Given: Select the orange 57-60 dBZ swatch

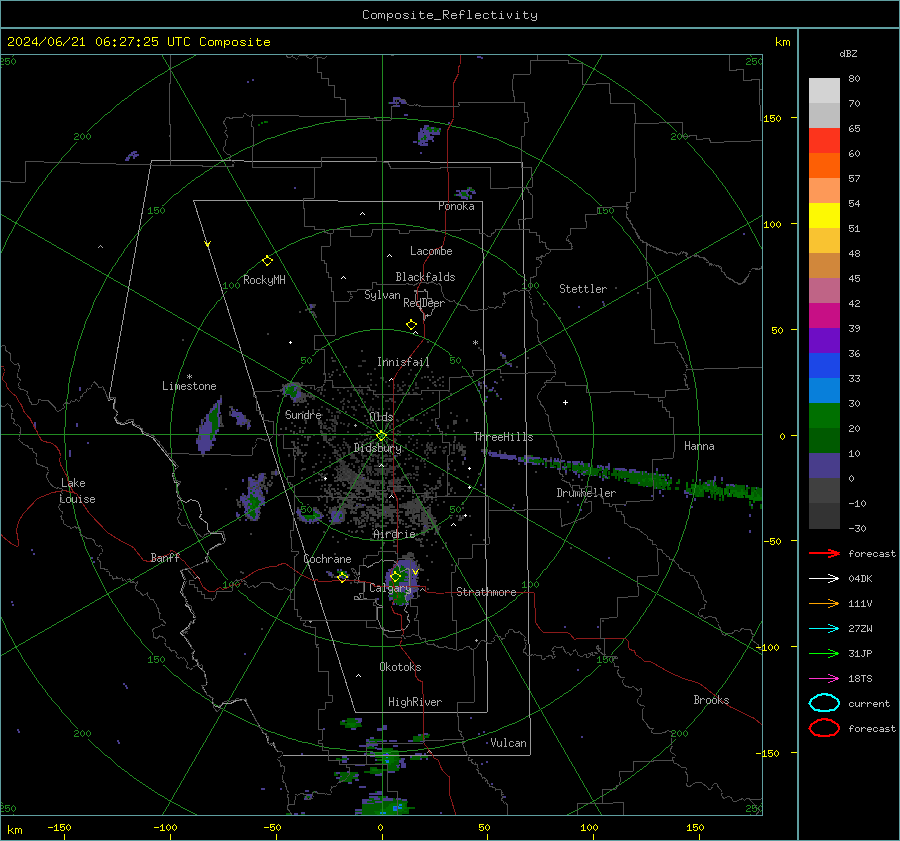Looking at the screenshot, I should [824, 166].
